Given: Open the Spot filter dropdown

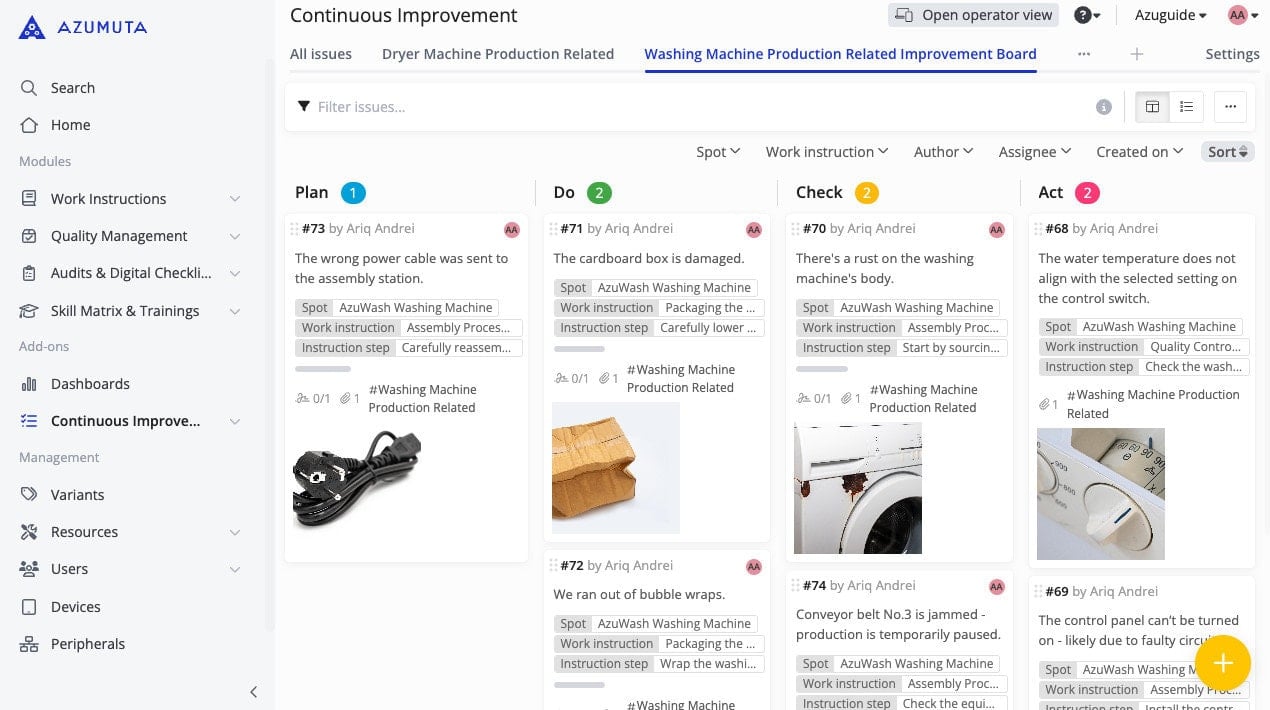Looking at the screenshot, I should tap(717, 152).
